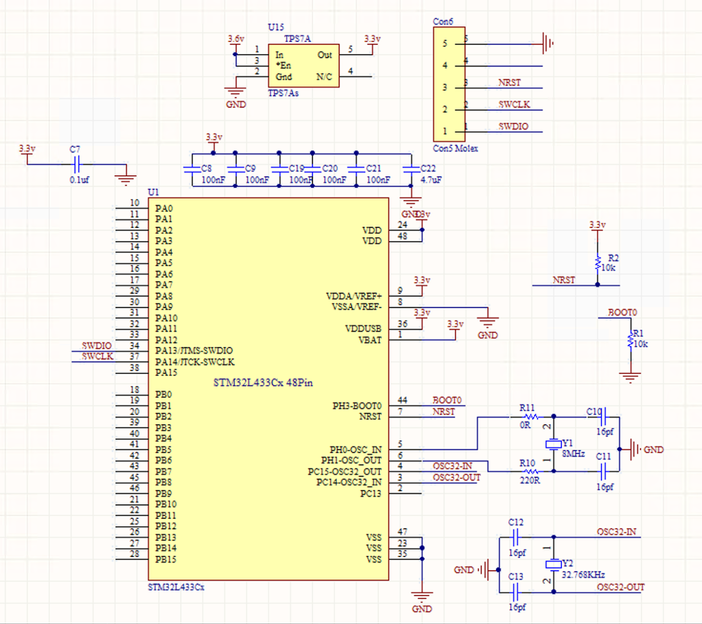Click the SWCLK net label at pin 37

[97, 356]
